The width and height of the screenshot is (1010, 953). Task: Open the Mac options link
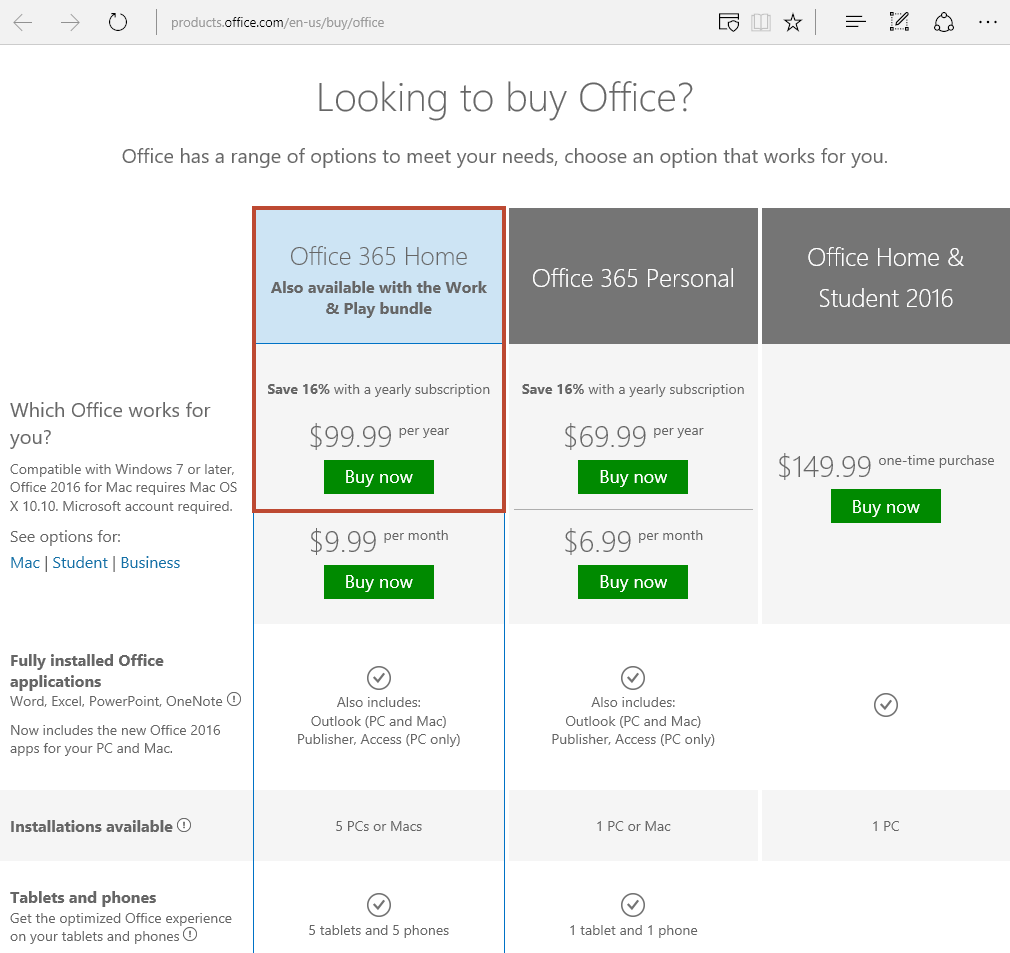tap(25, 563)
